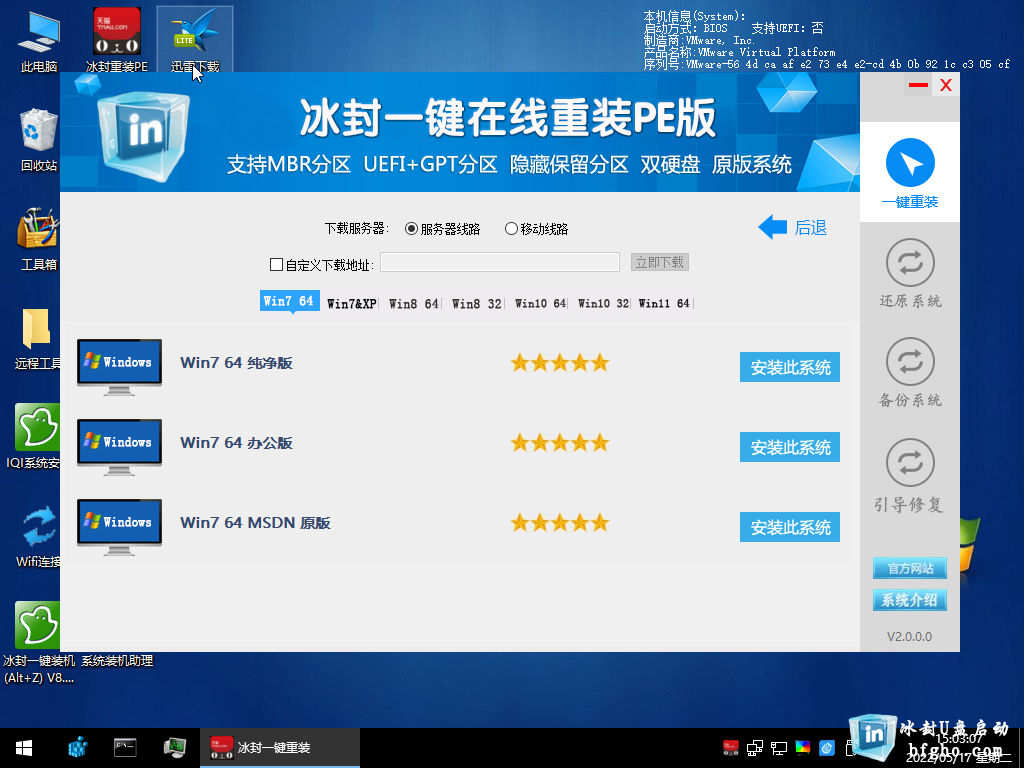1024x768 pixels.
Task: Click the custom download address field
Action: 500,262
